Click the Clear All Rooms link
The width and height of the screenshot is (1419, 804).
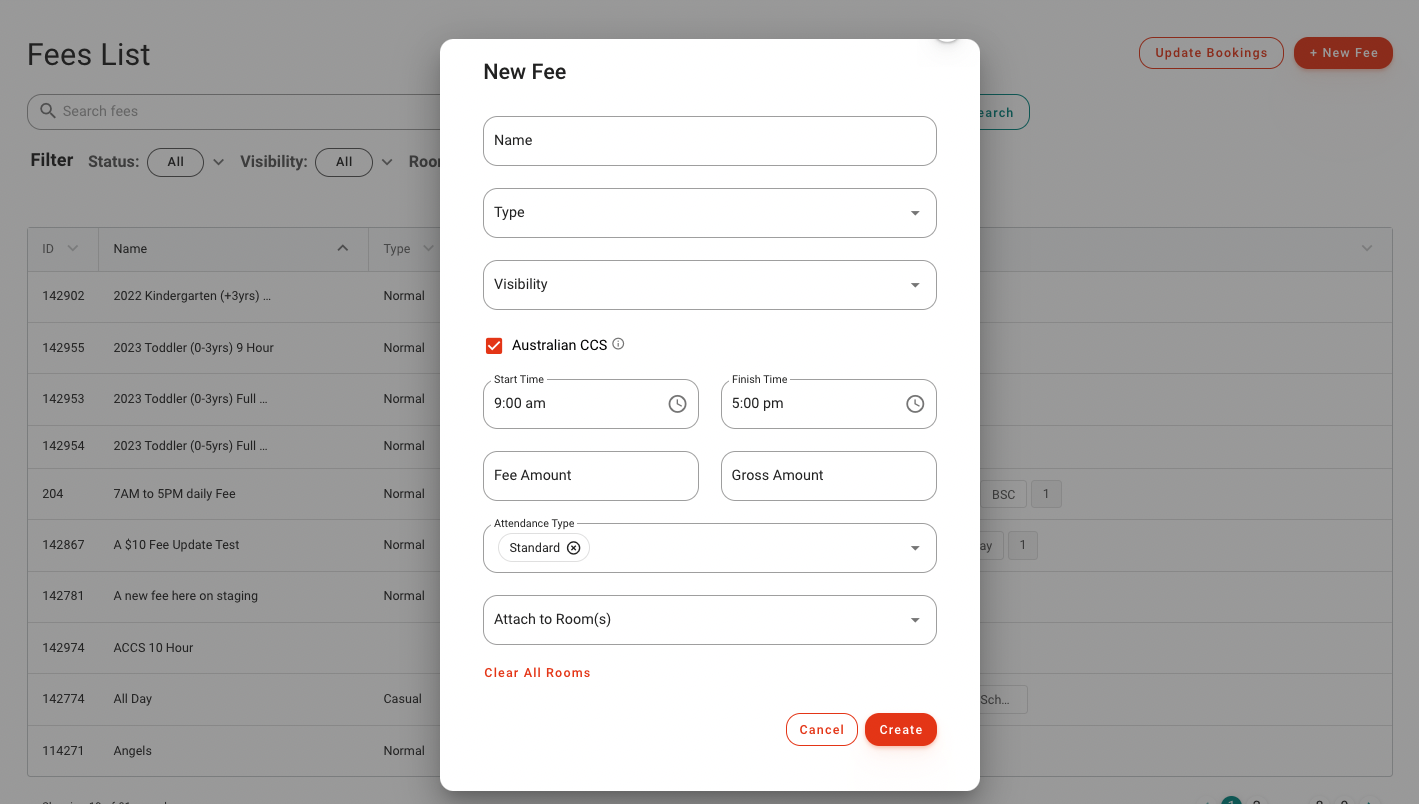(537, 673)
